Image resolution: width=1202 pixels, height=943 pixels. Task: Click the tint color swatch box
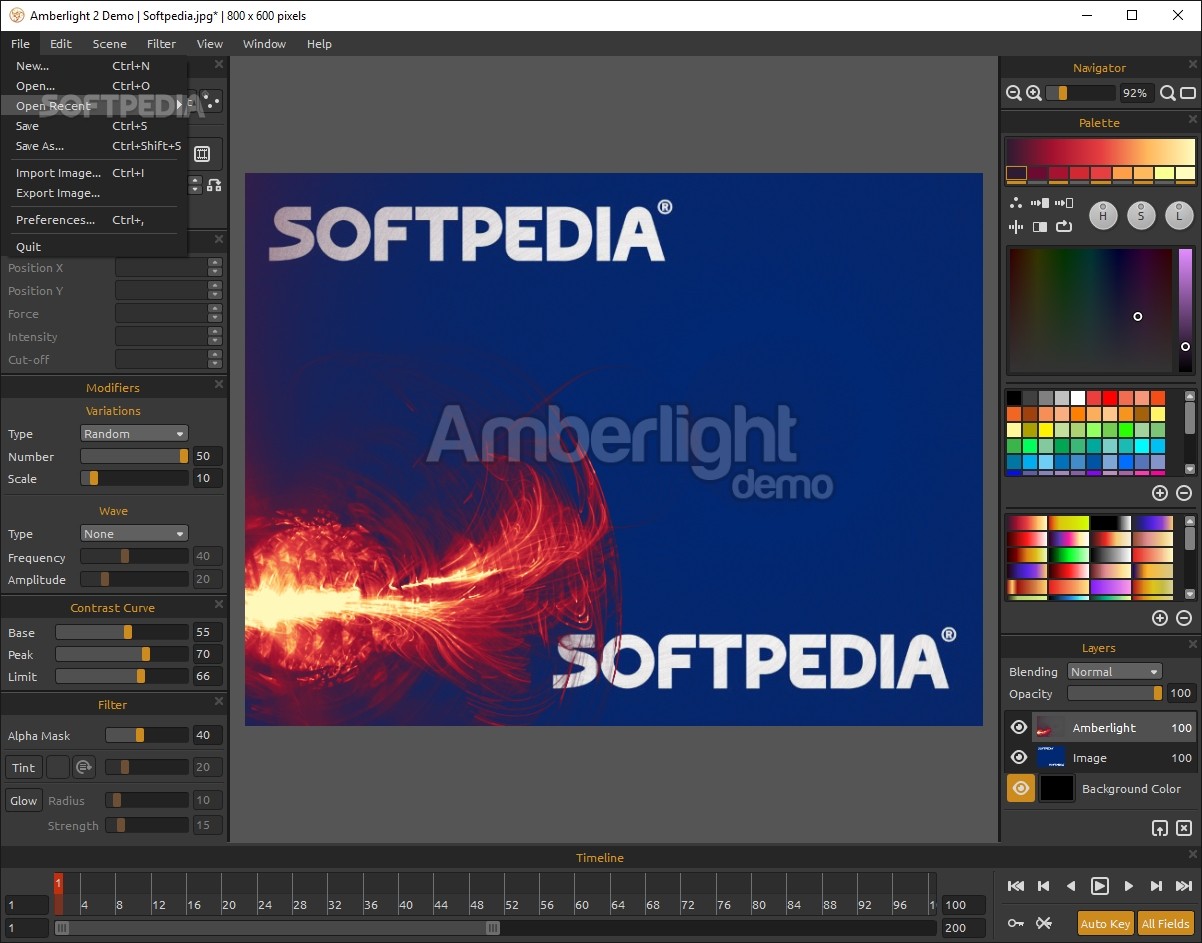click(x=58, y=767)
